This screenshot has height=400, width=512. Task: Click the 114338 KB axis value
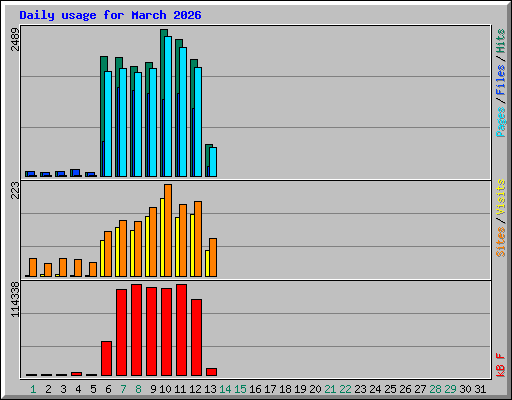coord(15,299)
